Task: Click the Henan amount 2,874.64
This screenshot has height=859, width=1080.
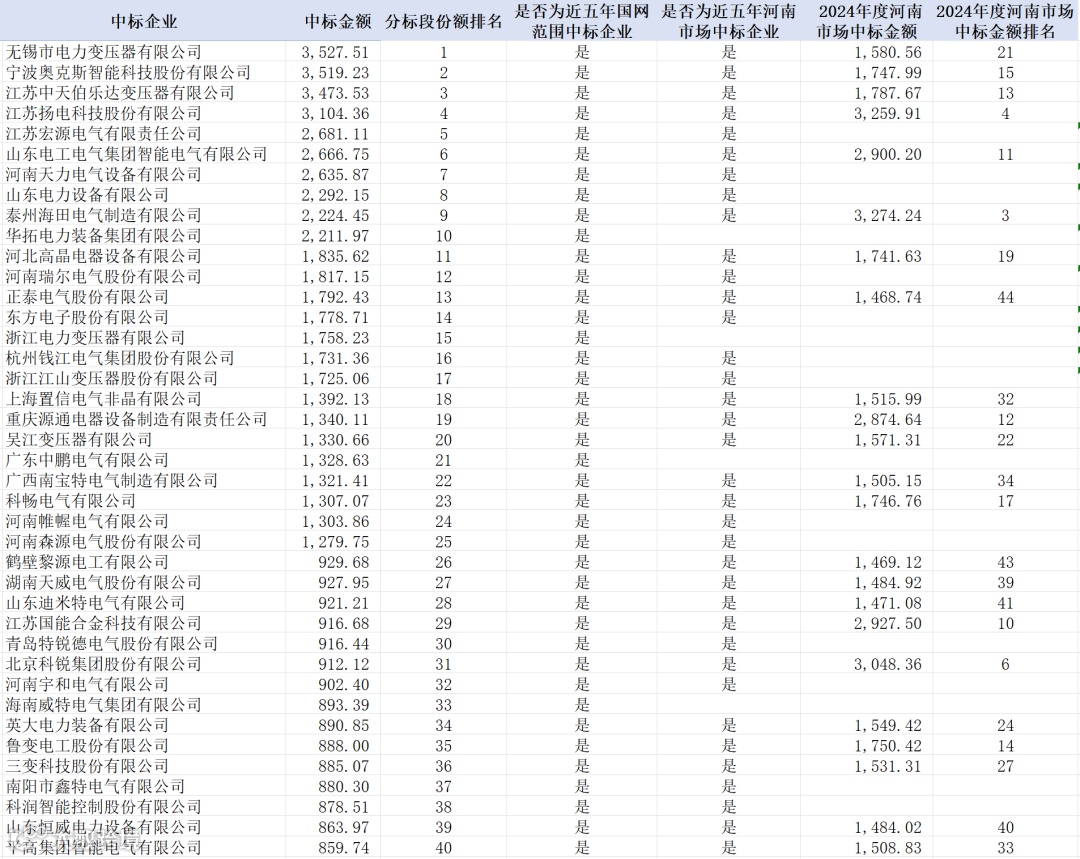Action: click(x=888, y=420)
